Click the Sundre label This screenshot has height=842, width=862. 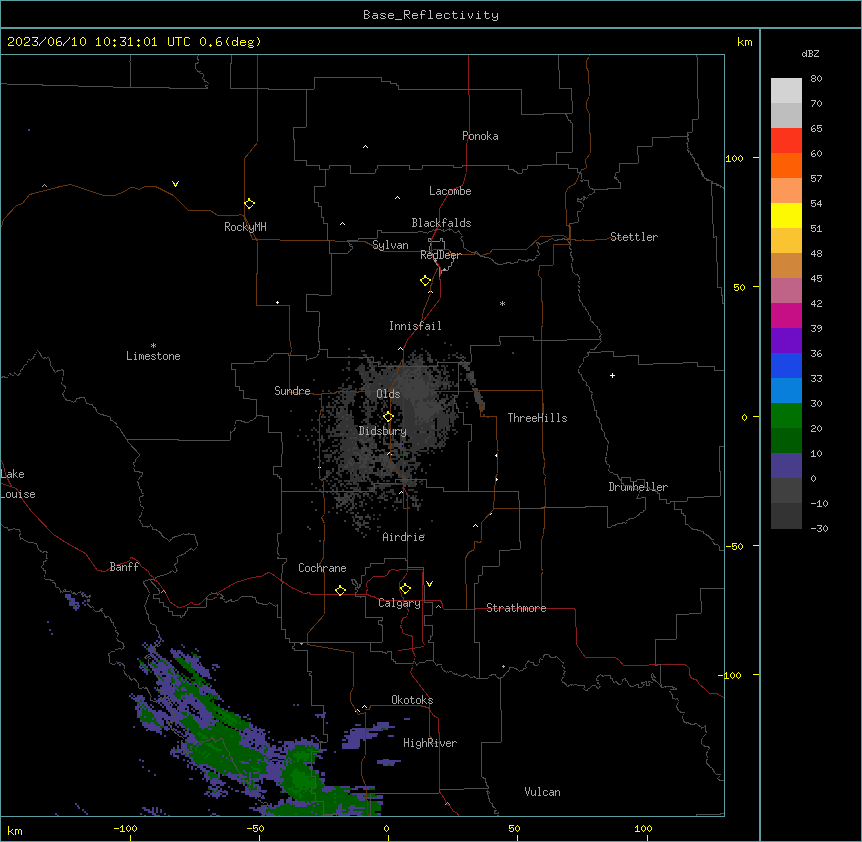pos(292,391)
